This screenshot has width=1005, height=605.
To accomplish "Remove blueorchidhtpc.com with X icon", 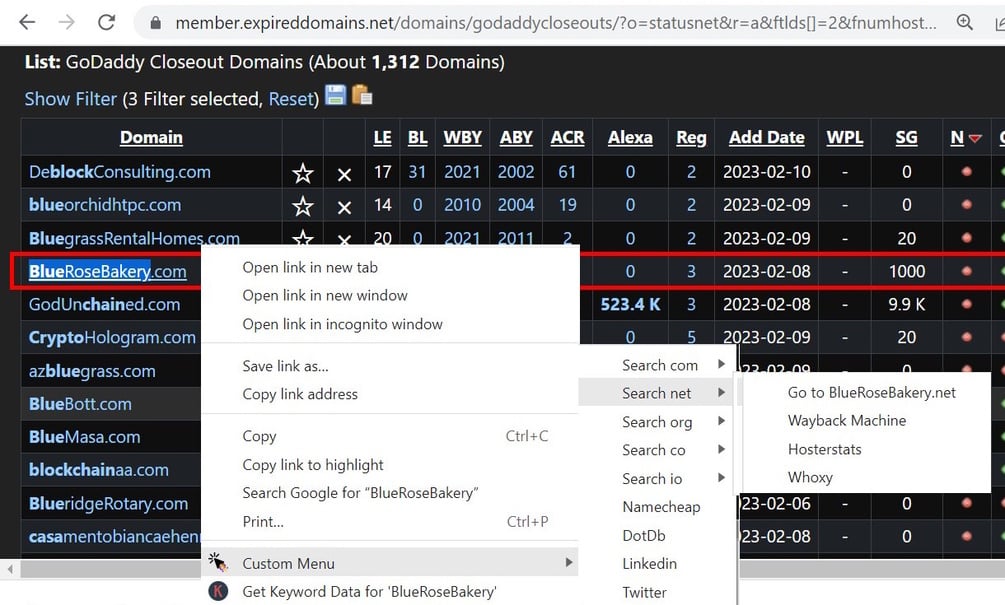I will click(344, 208).
